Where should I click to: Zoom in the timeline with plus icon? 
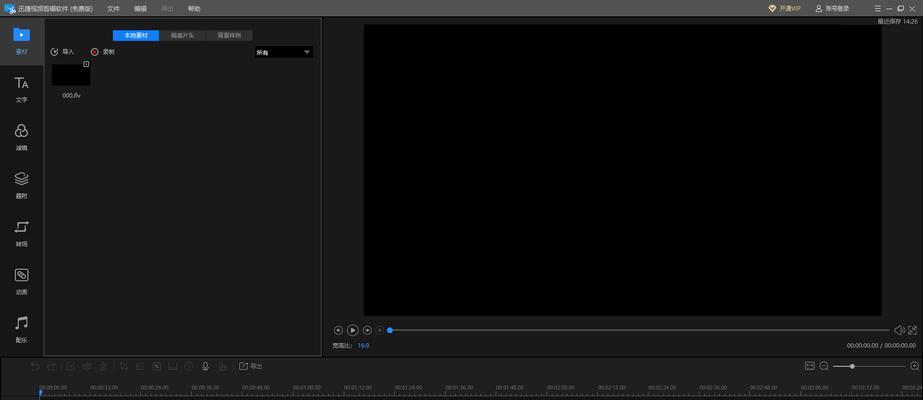914,366
